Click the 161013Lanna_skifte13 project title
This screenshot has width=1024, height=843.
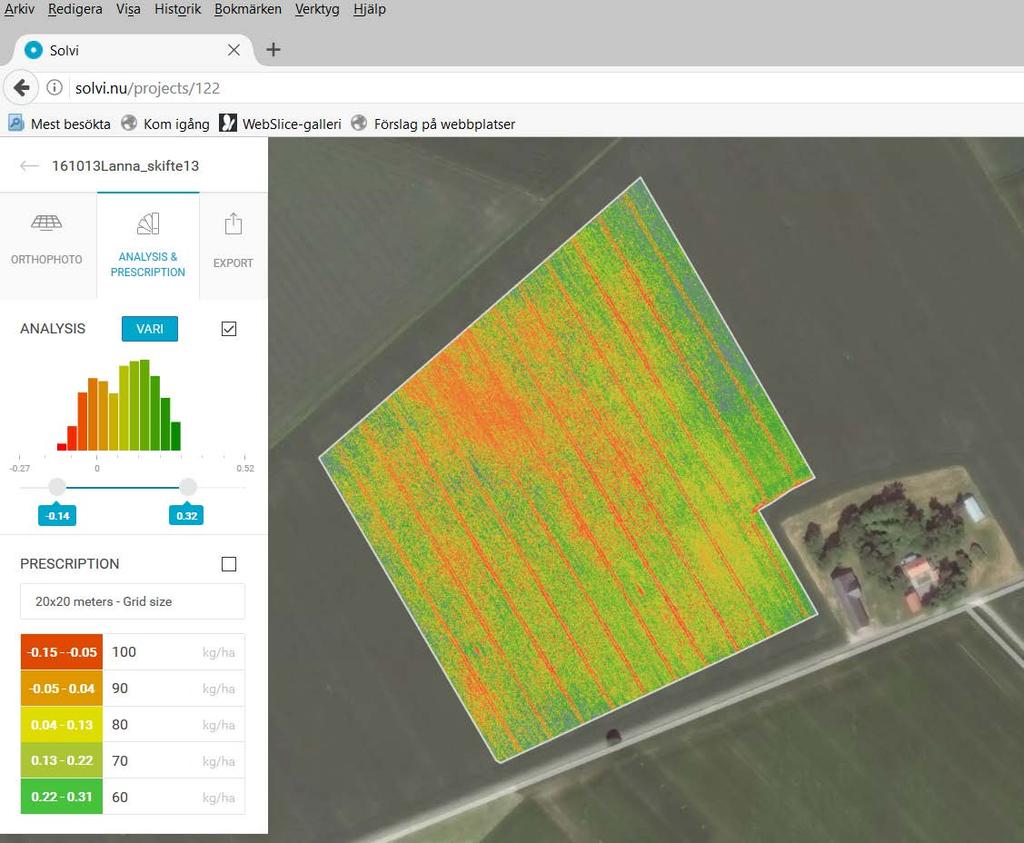pyautogui.click(x=125, y=166)
